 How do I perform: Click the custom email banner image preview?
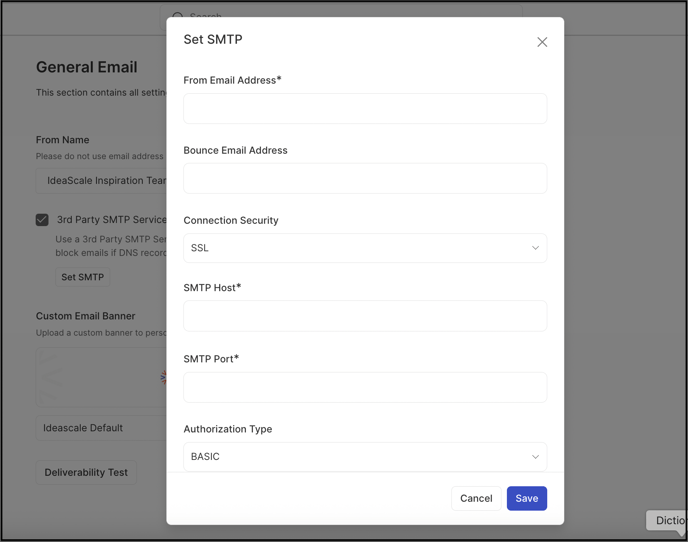point(101,377)
